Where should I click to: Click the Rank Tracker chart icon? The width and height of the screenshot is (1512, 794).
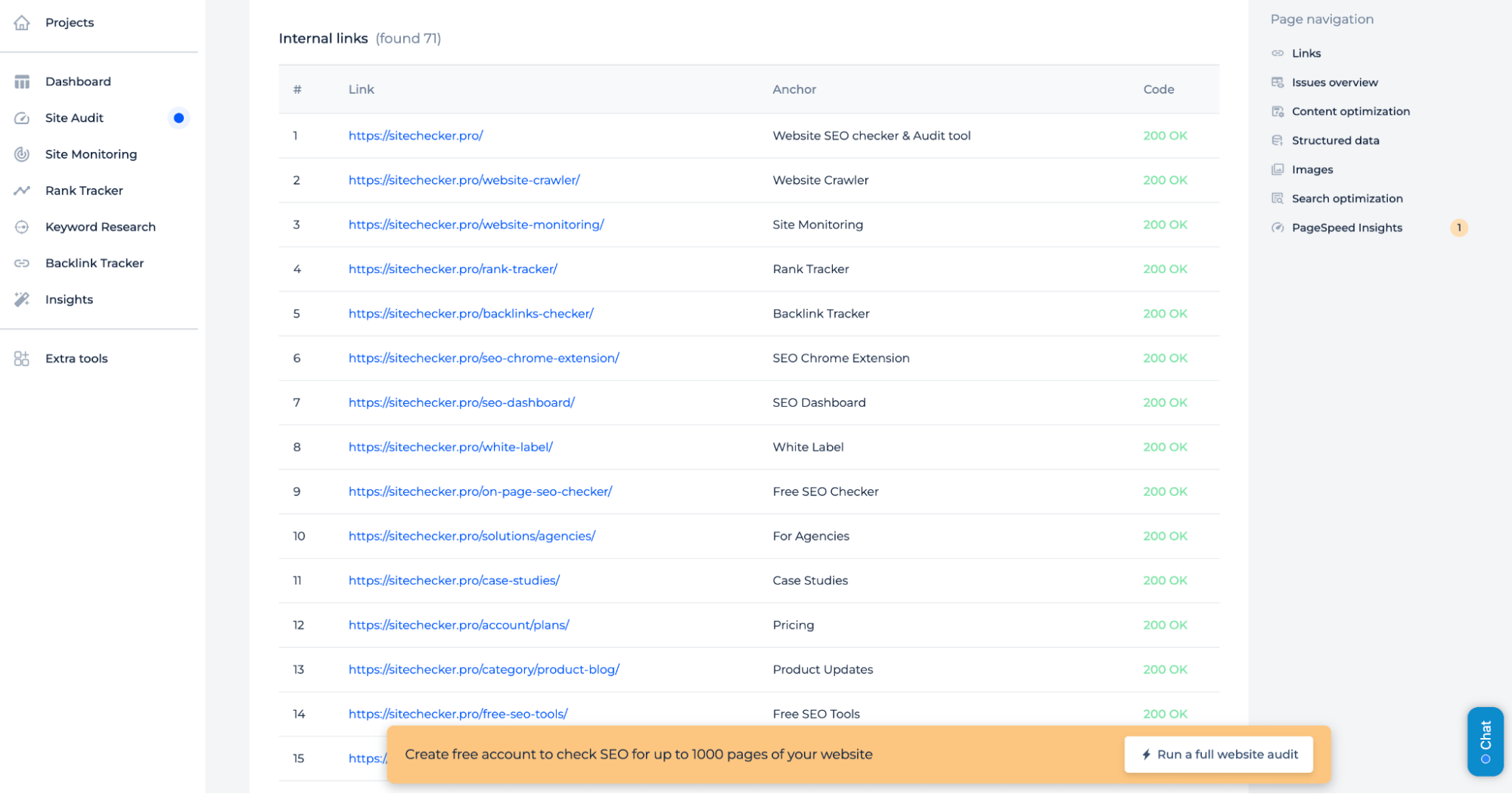click(22, 191)
